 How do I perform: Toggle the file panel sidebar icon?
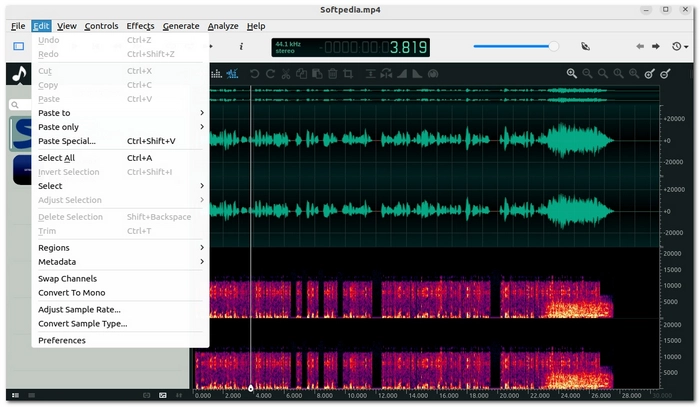(x=19, y=46)
